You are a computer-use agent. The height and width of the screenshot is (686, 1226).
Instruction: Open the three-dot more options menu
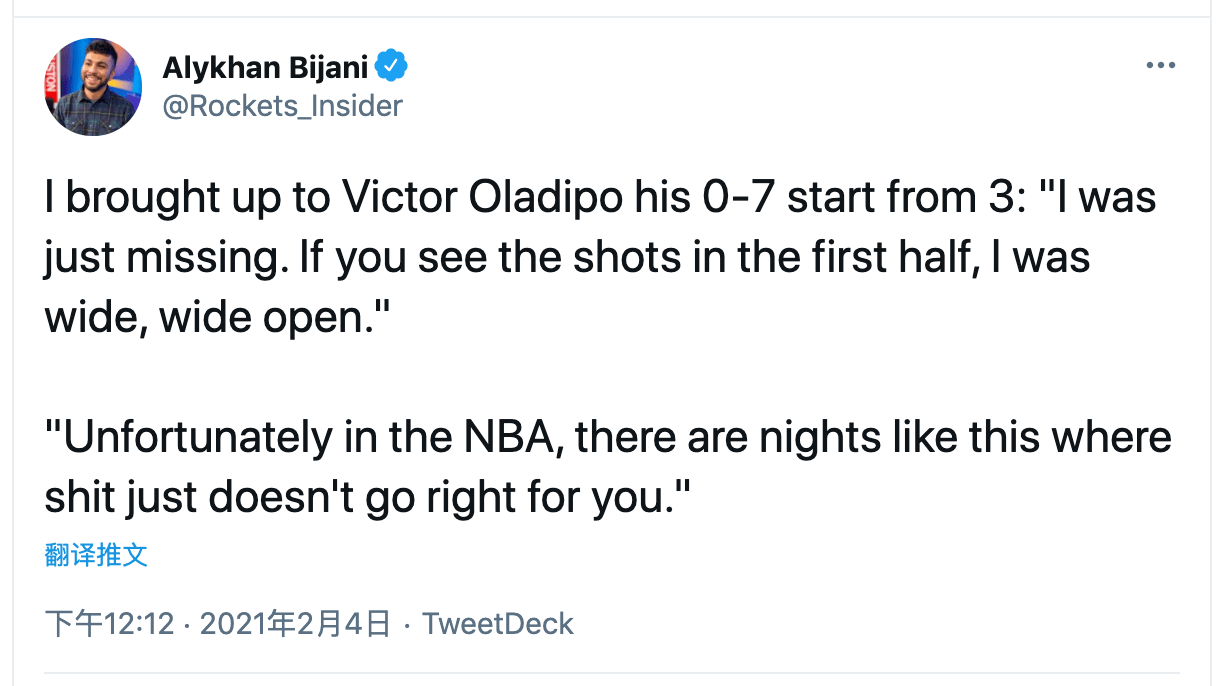click(x=1160, y=66)
